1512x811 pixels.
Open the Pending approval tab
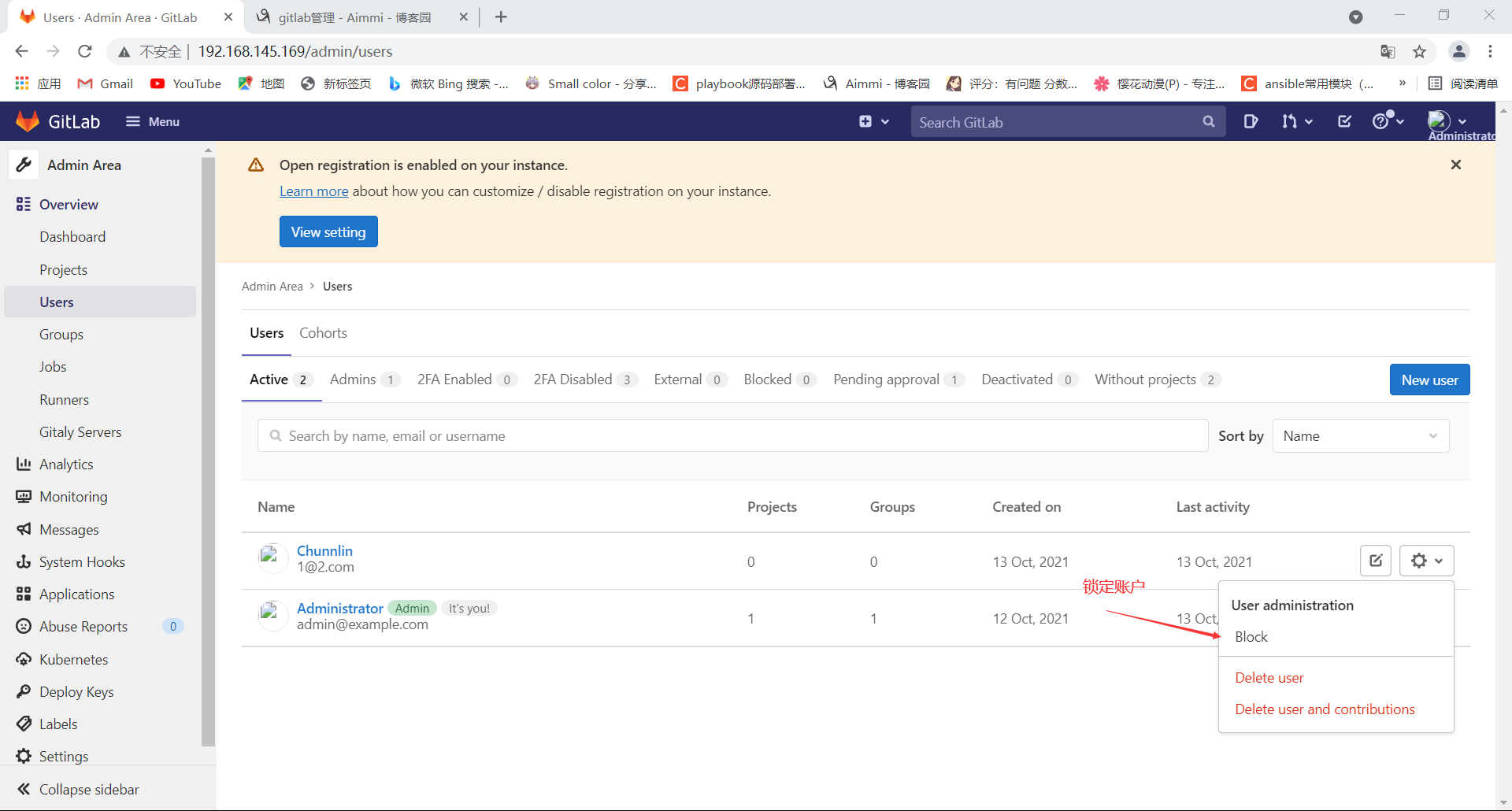point(899,380)
